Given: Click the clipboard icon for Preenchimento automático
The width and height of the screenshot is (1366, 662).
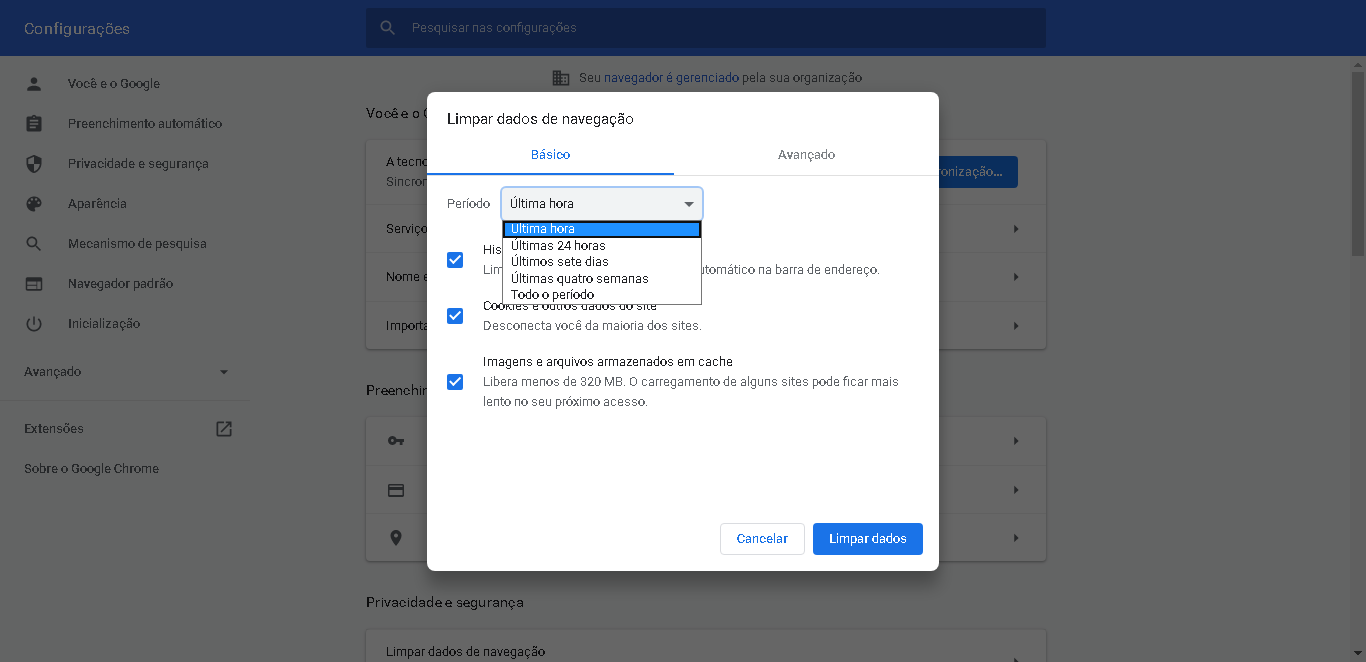Looking at the screenshot, I should click(x=34, y=124).
